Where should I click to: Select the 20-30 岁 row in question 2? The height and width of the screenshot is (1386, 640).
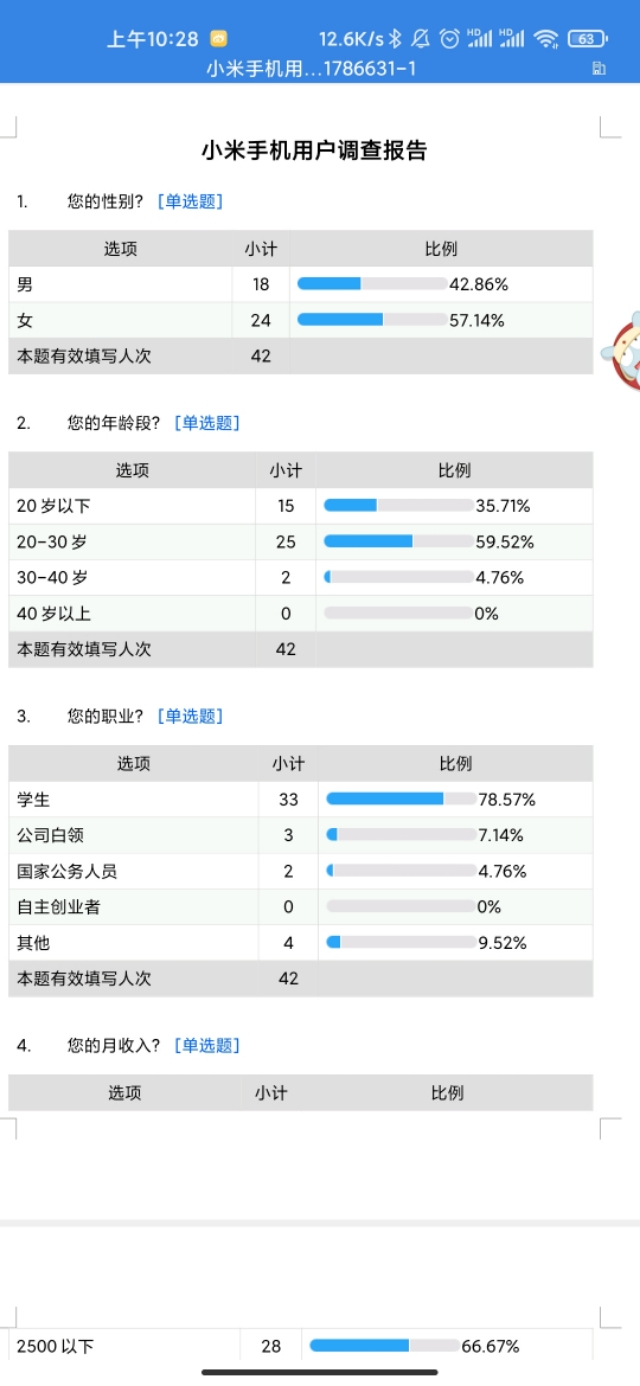(x=120, y=541)
